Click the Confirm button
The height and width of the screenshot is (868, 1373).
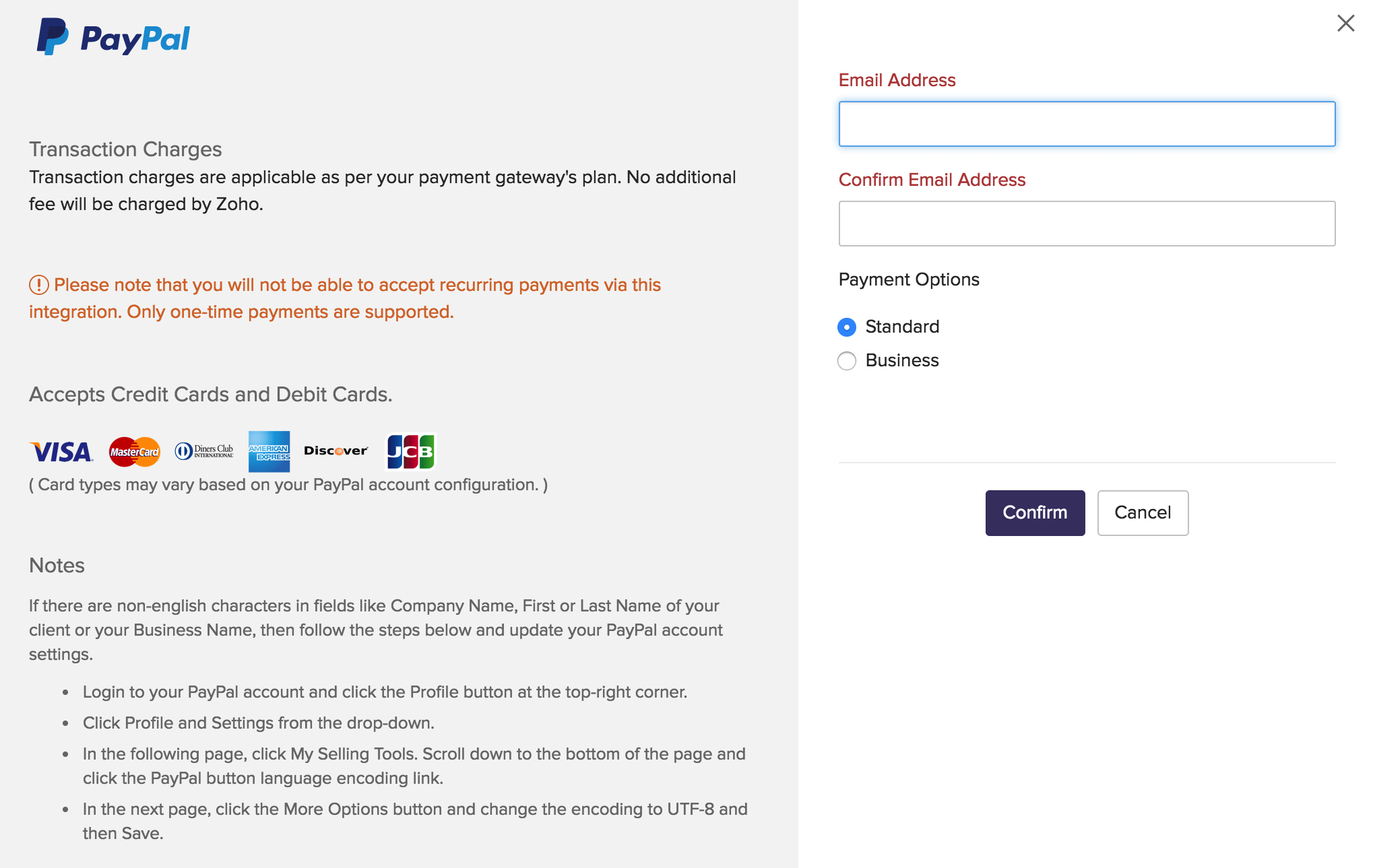(x=1035, y=512)
